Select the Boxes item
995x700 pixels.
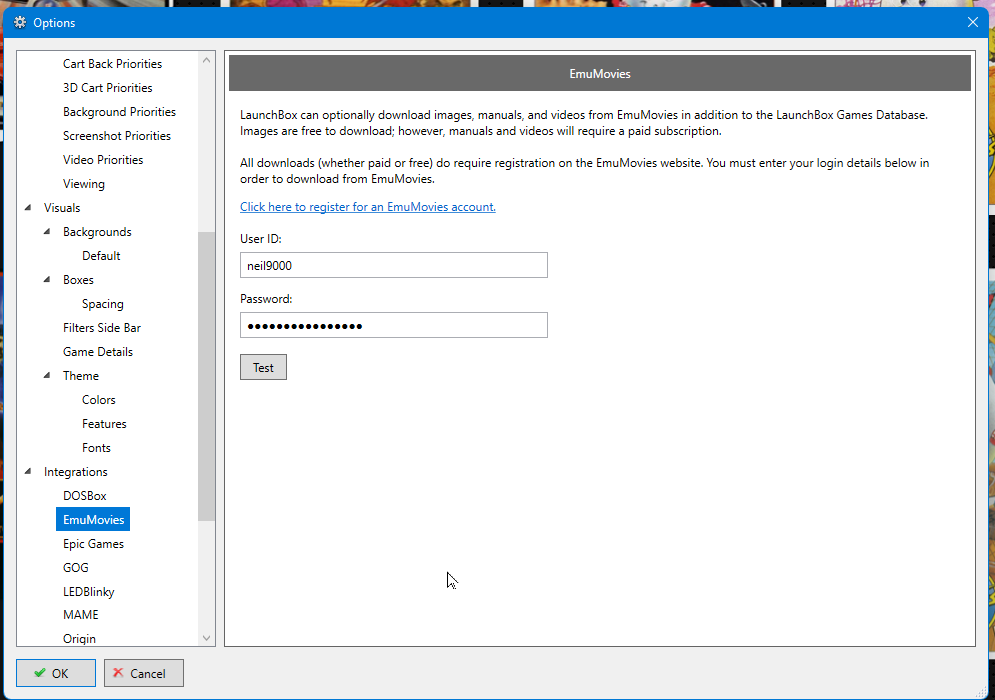click(78, 280)
